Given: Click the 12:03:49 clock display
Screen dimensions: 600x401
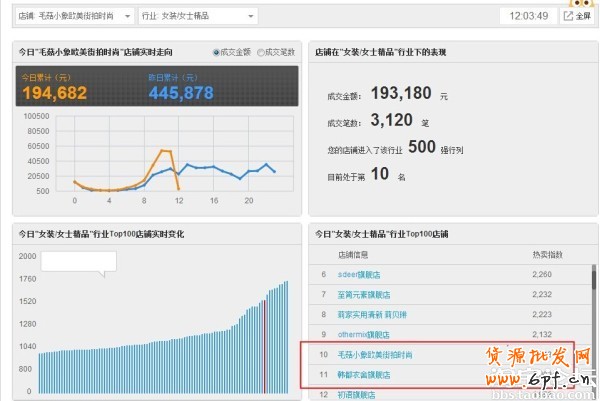Looking at the screenshot, I should tap(527, 16).
